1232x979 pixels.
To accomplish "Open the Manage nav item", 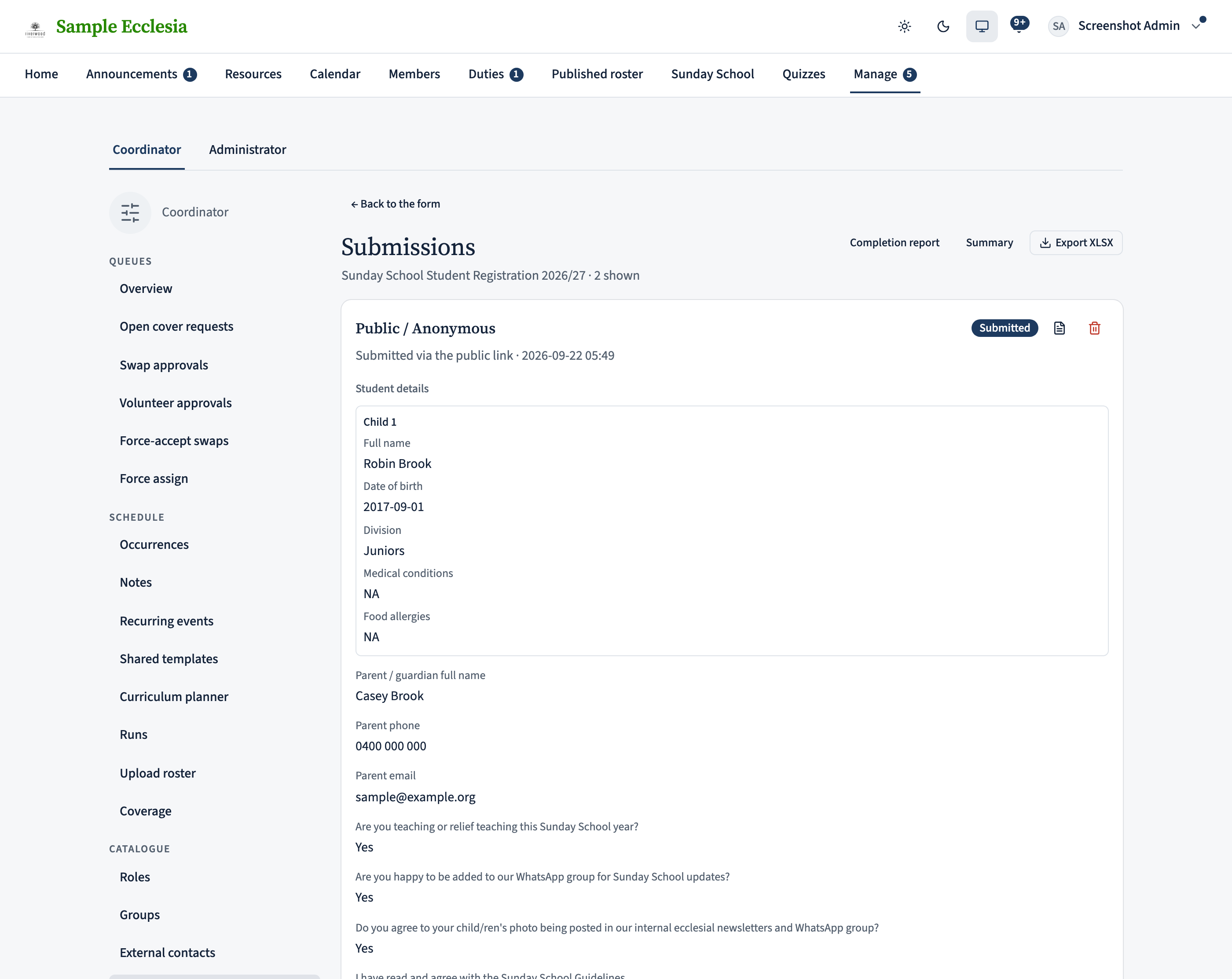I will (x=884, y=74).
